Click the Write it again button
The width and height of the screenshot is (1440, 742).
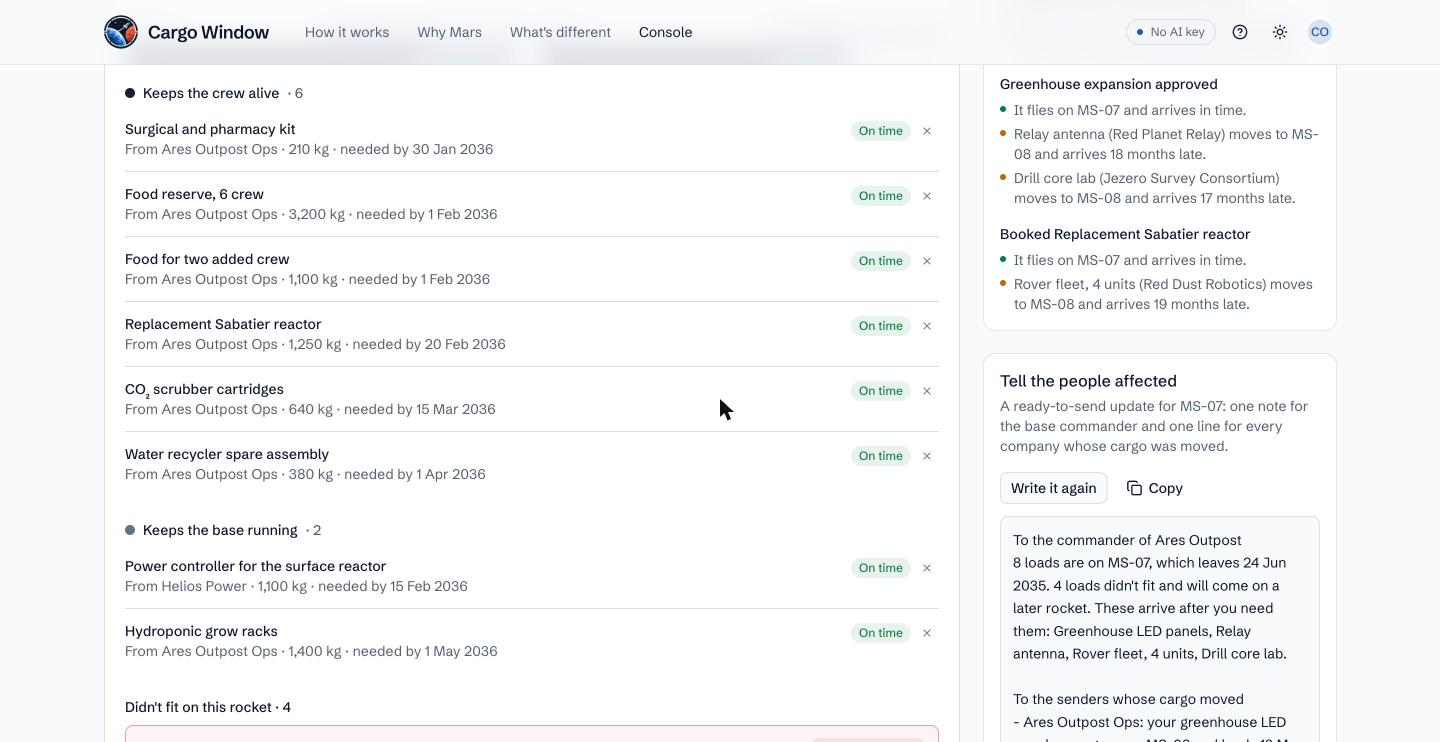1054,488
